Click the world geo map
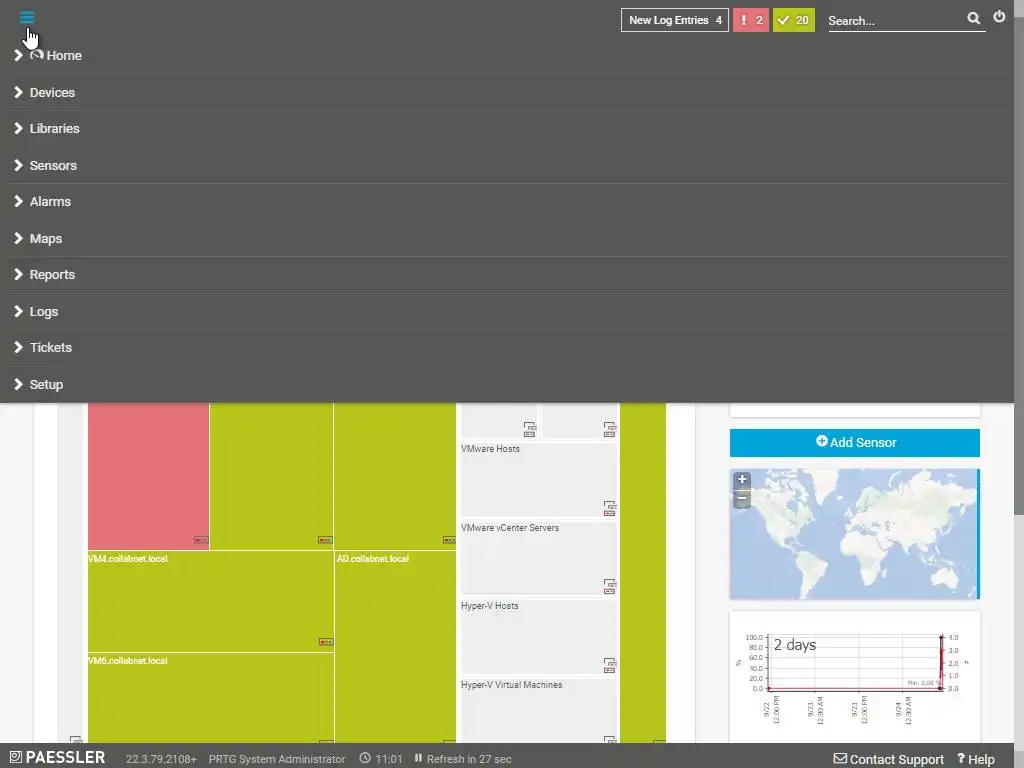The width and height of the screenshot is (1024, 768). tap(854, 534)
